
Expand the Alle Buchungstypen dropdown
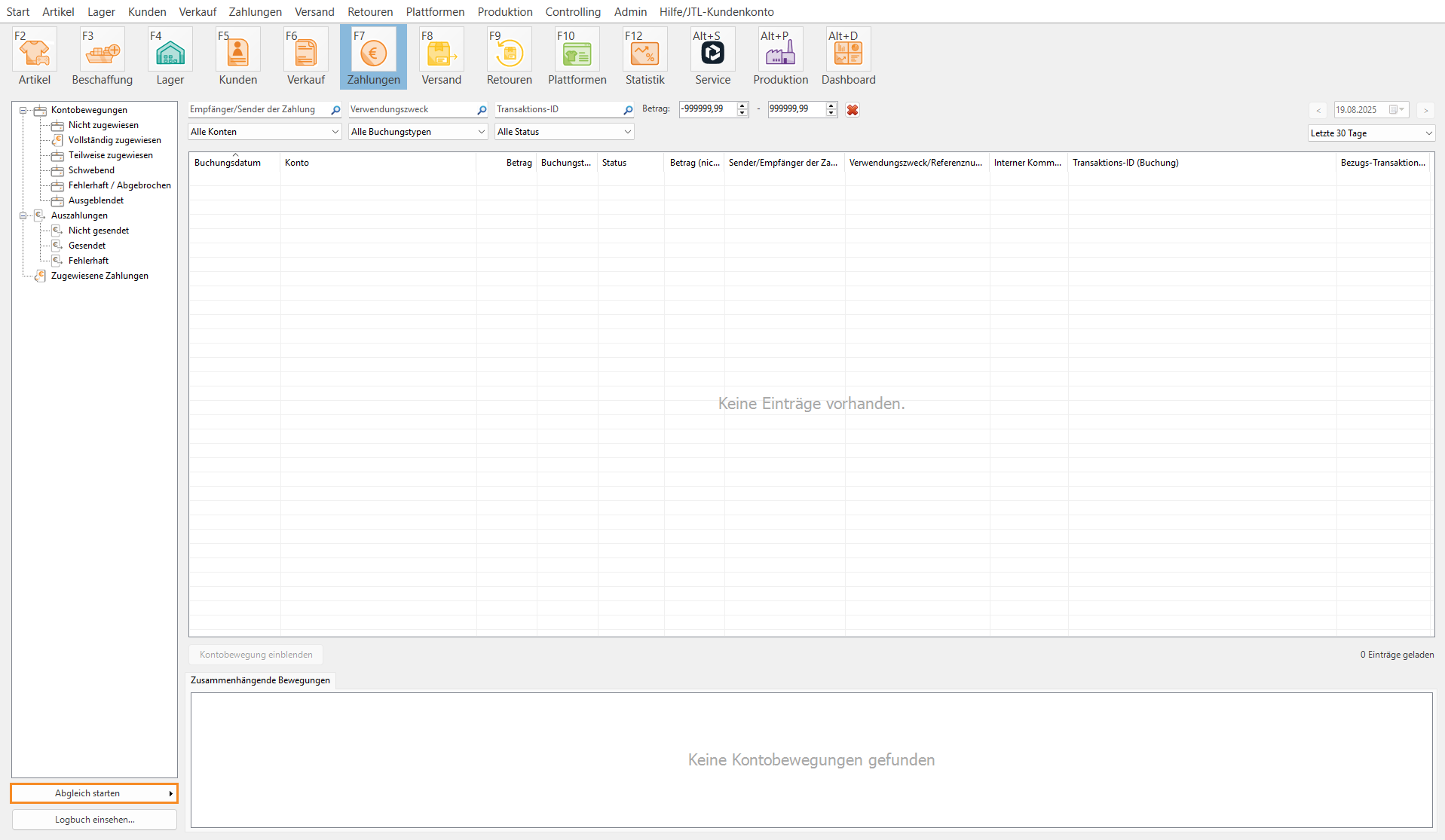[x=418, y=132]
